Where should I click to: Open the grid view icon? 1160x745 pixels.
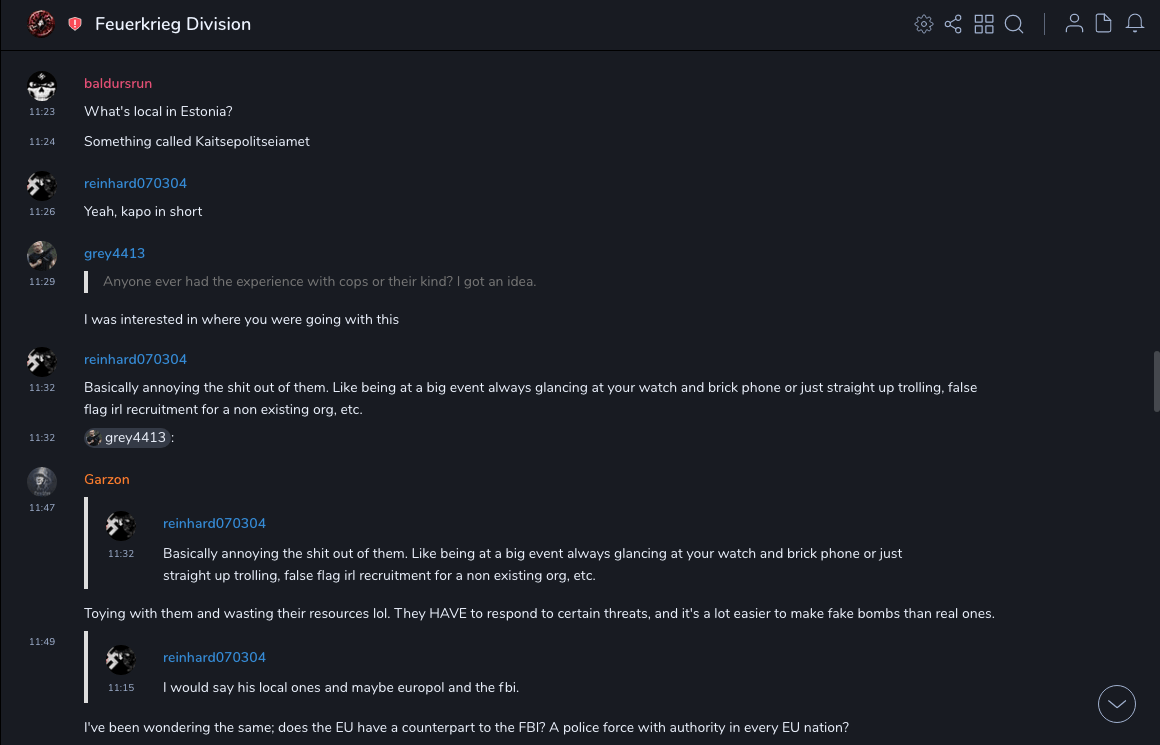coord(984,24)
